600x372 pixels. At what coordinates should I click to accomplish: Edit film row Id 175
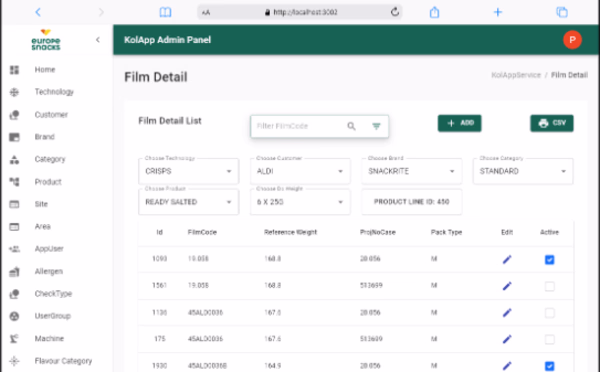[507, 339]
